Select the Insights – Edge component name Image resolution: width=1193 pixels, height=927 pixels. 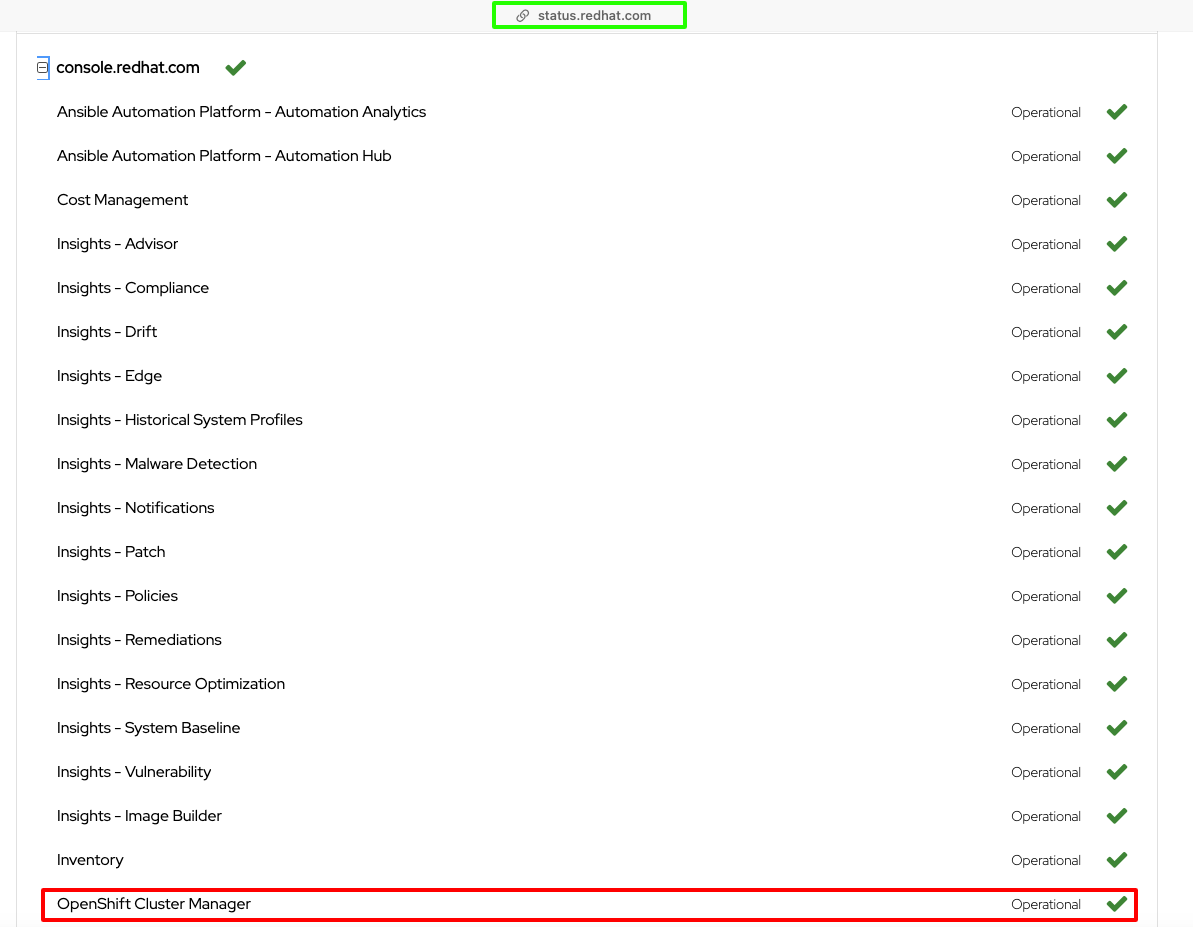pyautogui.click(x=110, y=376)
